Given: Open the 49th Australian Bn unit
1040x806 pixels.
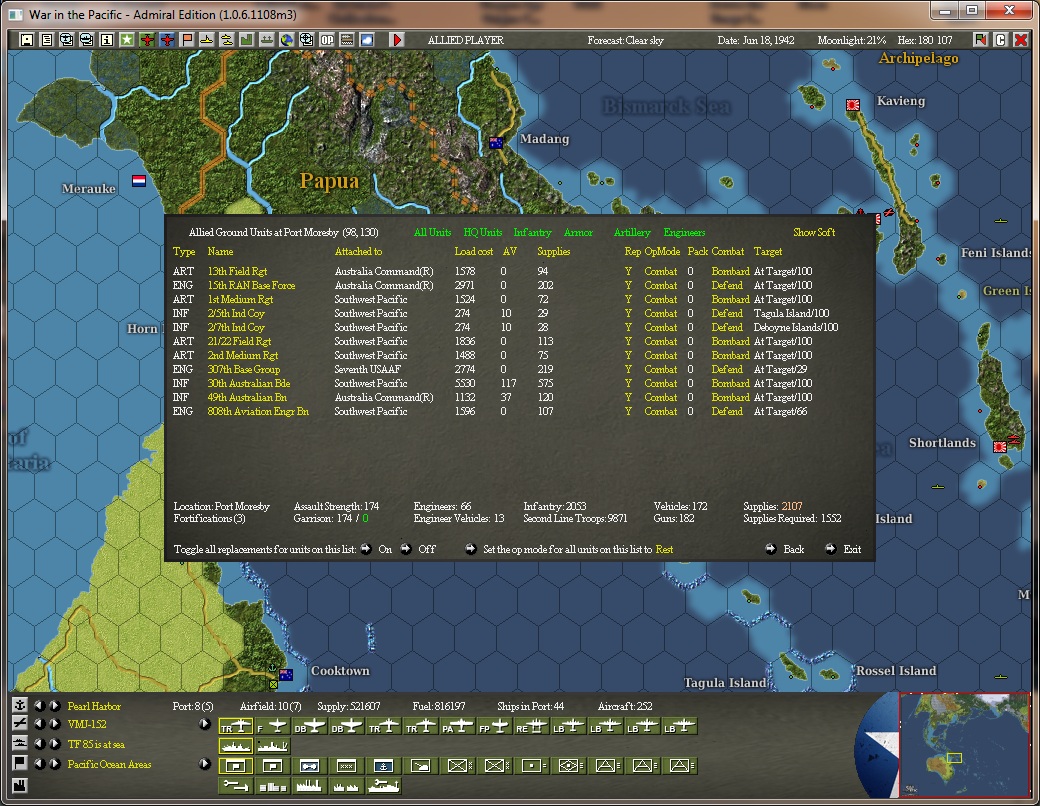Looking at the screenshot, I should 247,397.
